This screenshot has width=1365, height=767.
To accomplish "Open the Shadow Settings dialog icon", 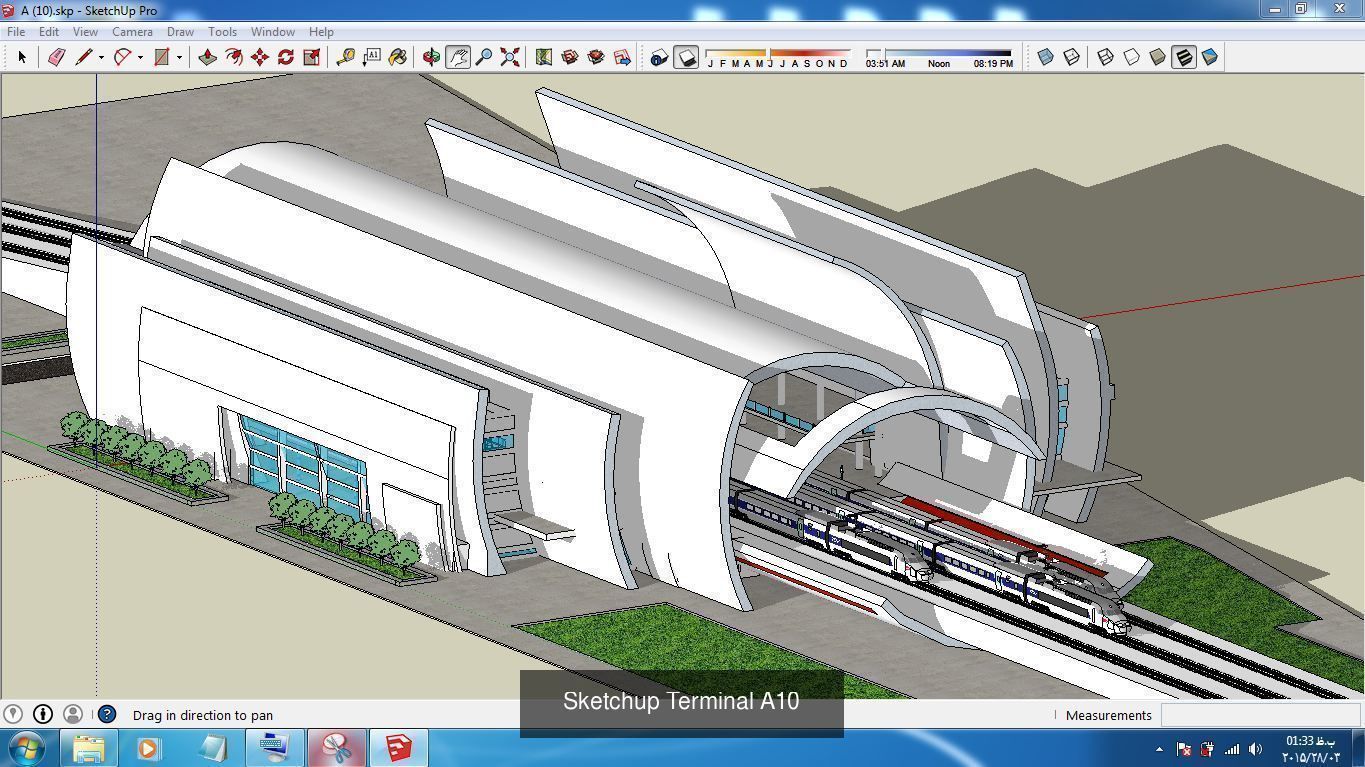I will (658, 57).
